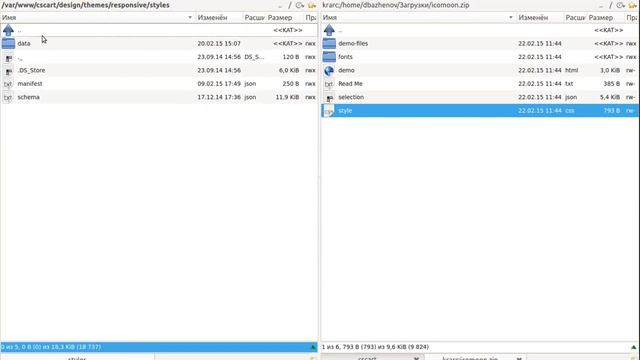This screenshot has height=360, width=640.
Task: Click the manifest file txt icon
Action: pyautogui.click(x=8, y=84)
